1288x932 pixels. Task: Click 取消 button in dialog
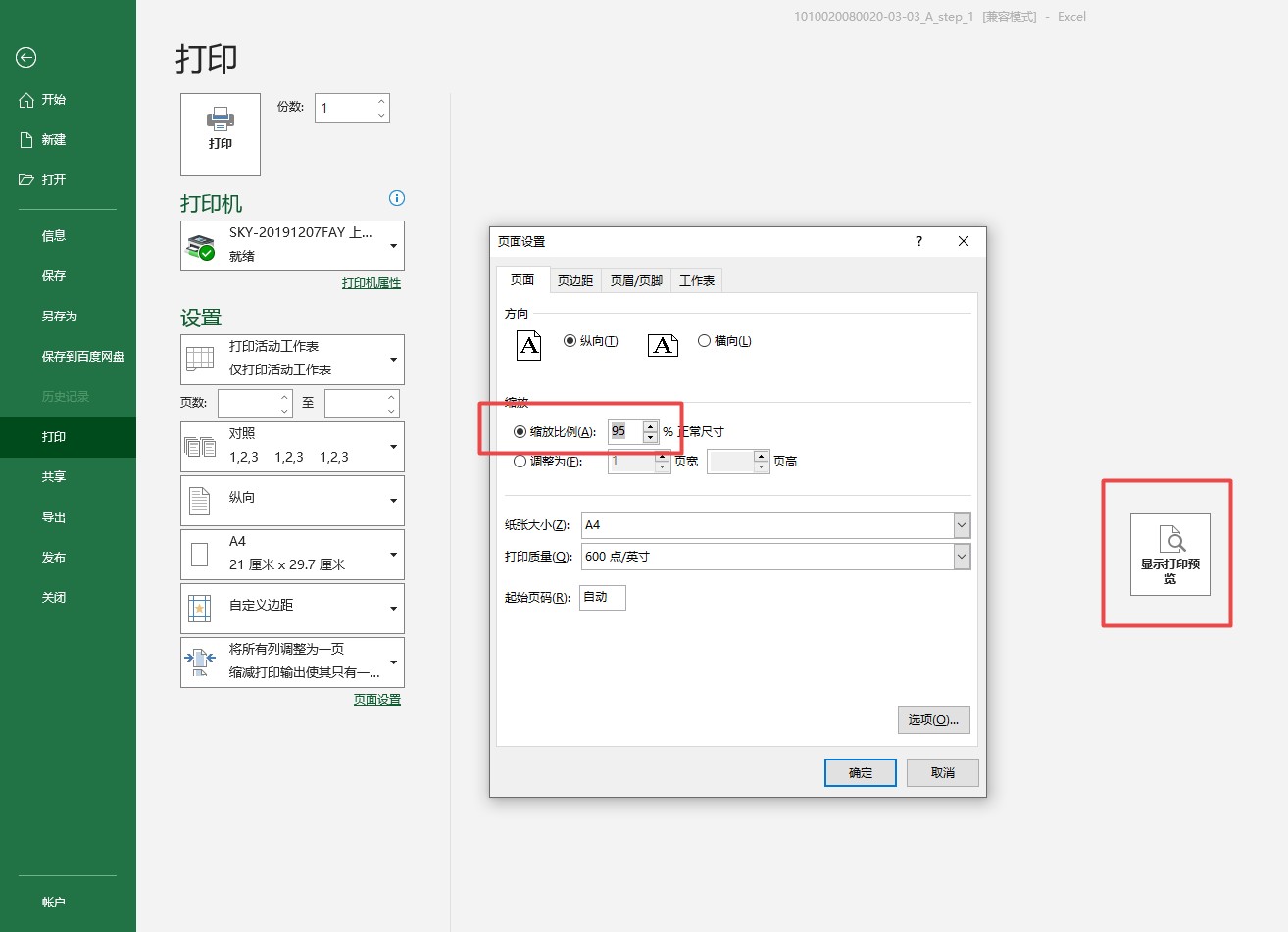click(x=943, y=772)
